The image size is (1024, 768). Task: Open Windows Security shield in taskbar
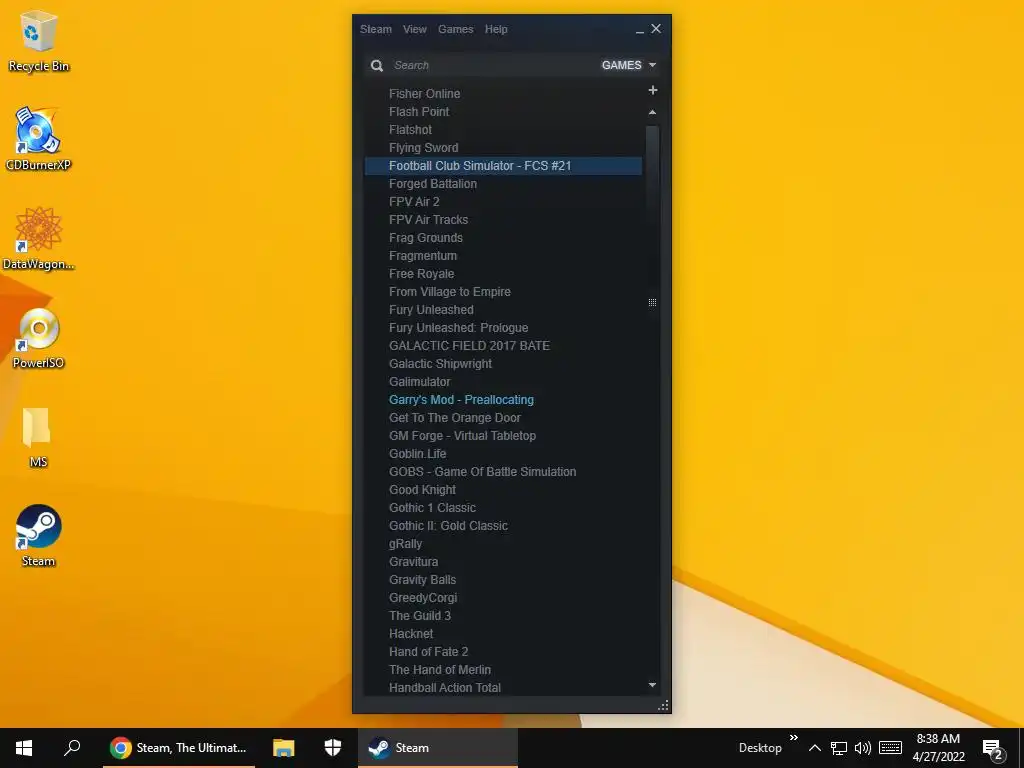333,747
